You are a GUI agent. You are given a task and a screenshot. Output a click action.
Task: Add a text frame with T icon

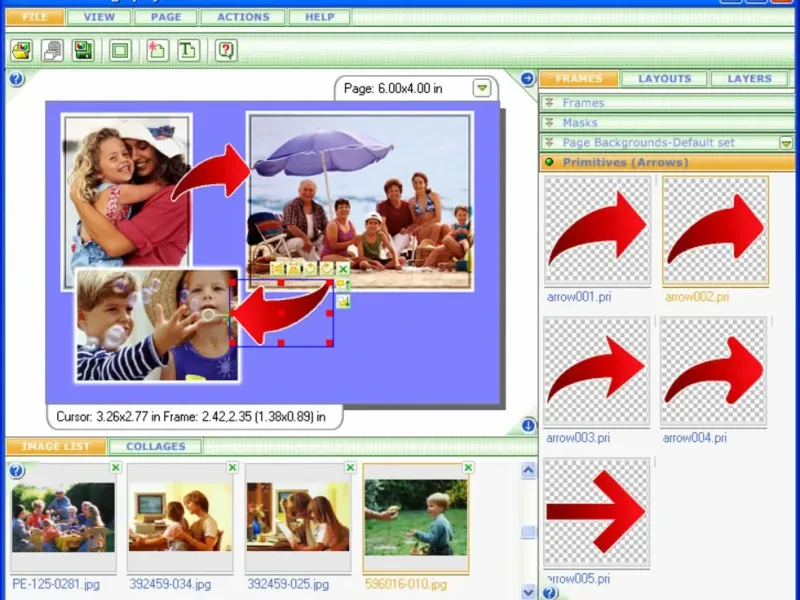pyautogui.click(x=188, y=51)
